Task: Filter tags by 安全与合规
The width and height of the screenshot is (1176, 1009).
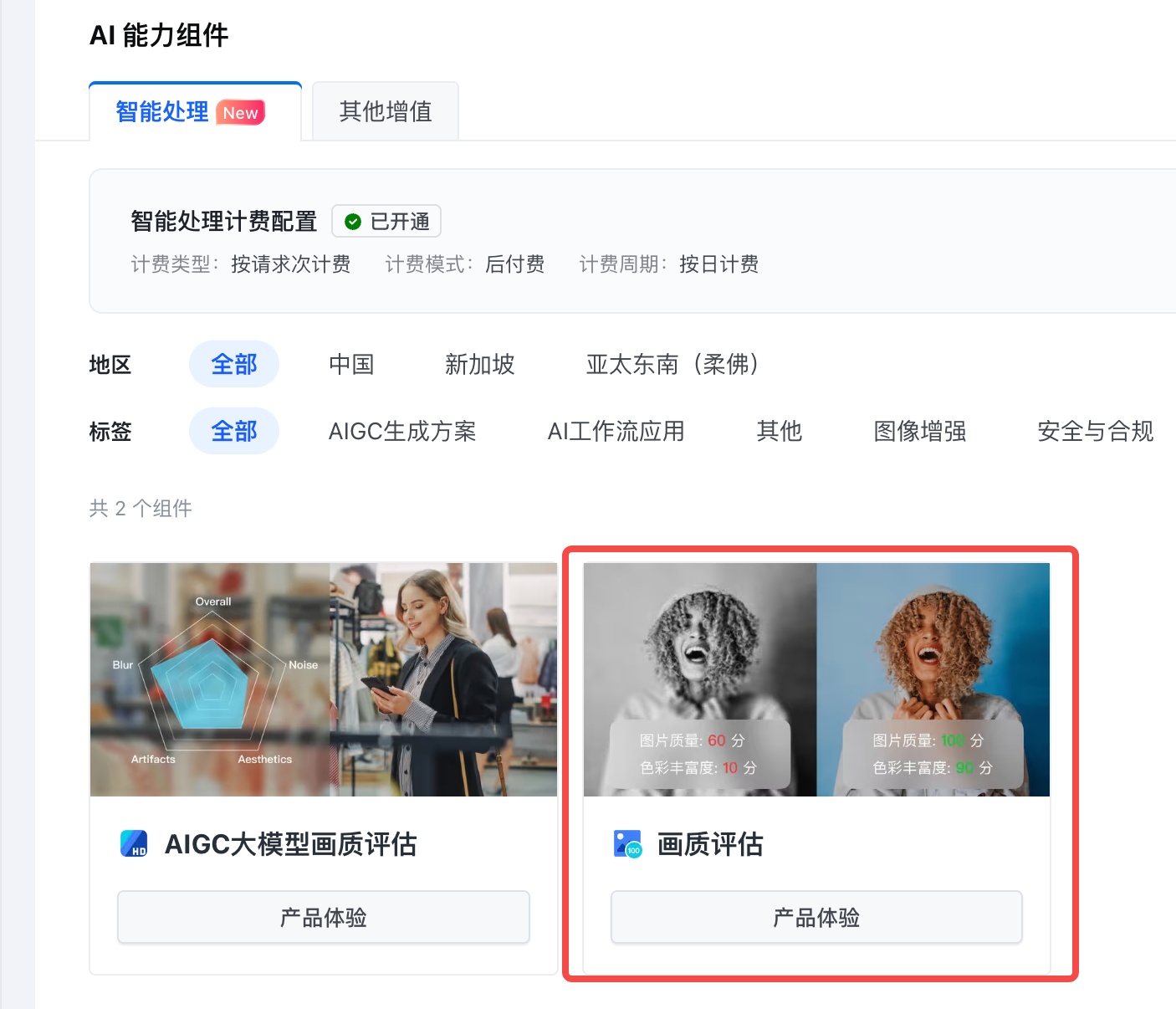Action: (x=1096, y=431)
